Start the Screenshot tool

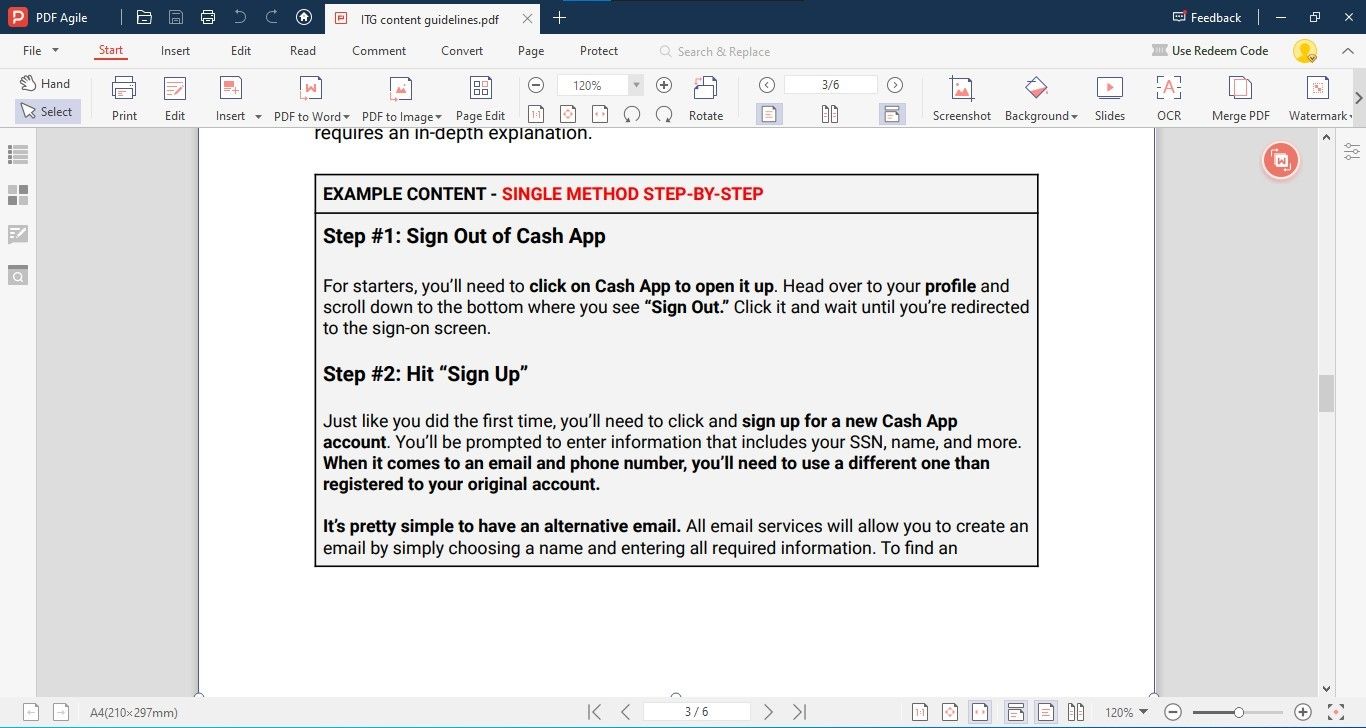[x=962, y=99]
